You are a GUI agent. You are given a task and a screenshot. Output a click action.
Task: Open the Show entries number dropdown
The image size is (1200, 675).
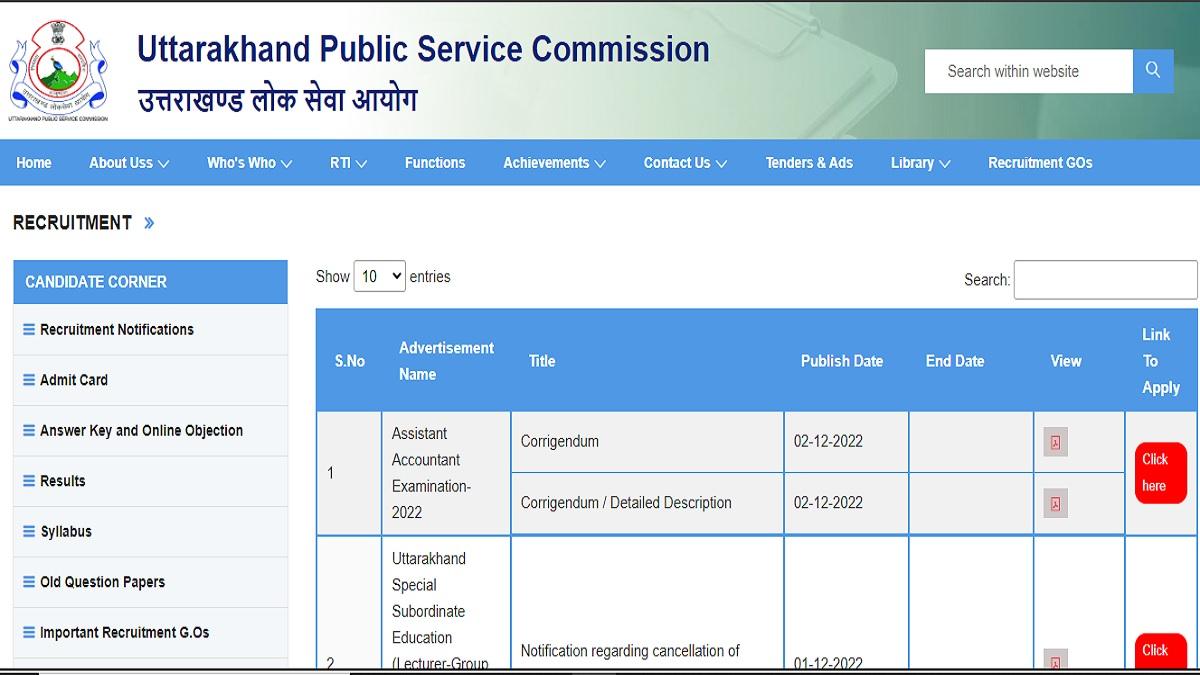[379, 276]
